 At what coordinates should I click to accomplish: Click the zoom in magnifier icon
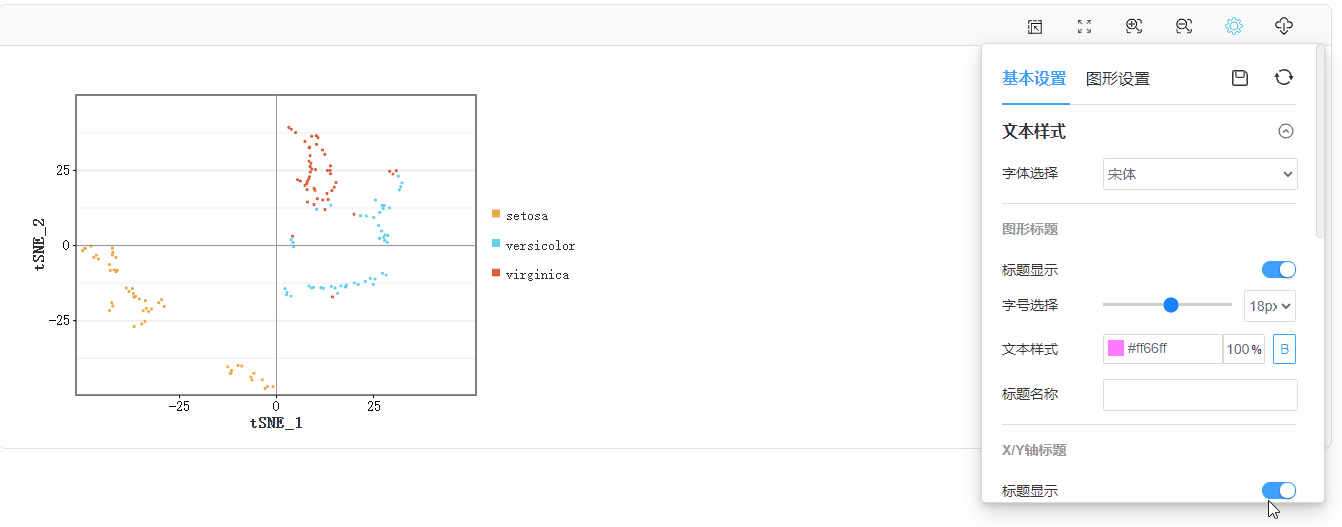pos(1134,27)
